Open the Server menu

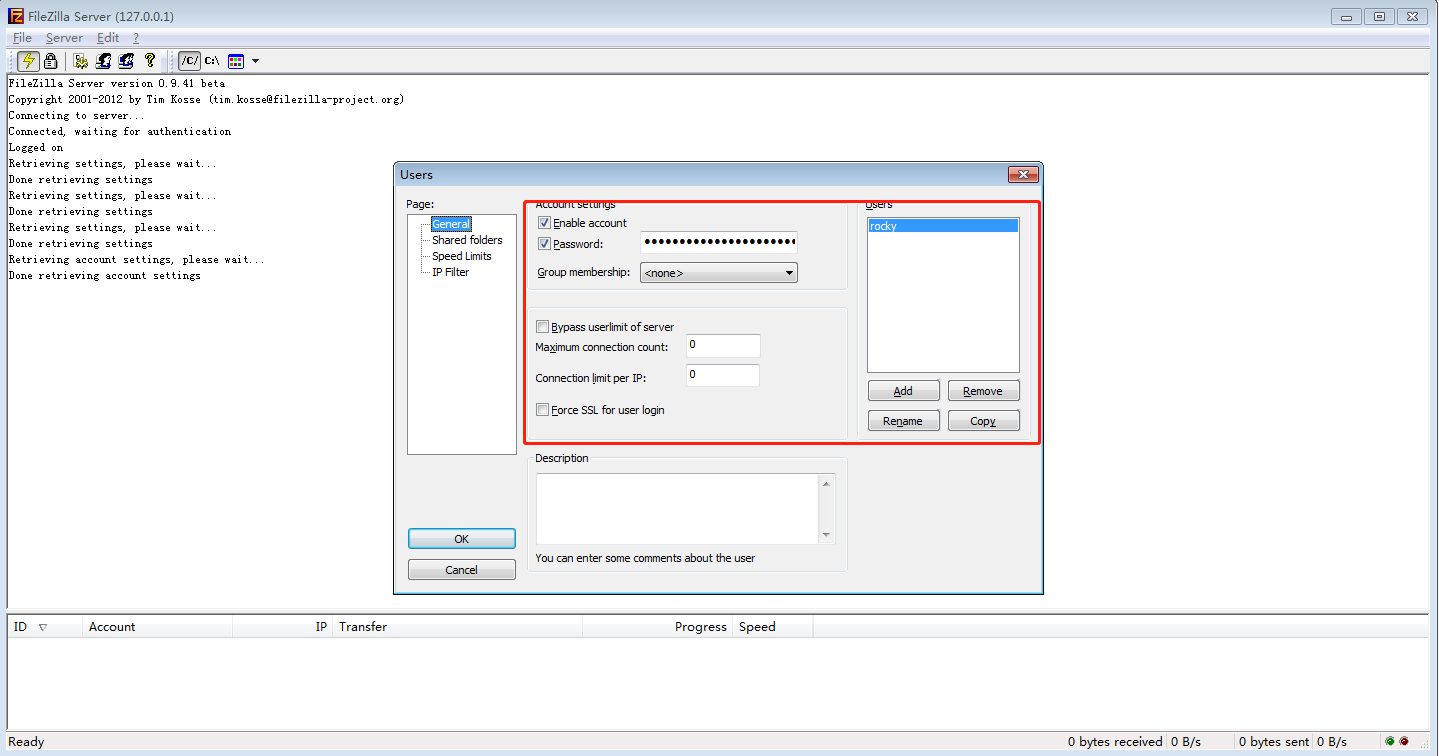(x=64, y=37)
